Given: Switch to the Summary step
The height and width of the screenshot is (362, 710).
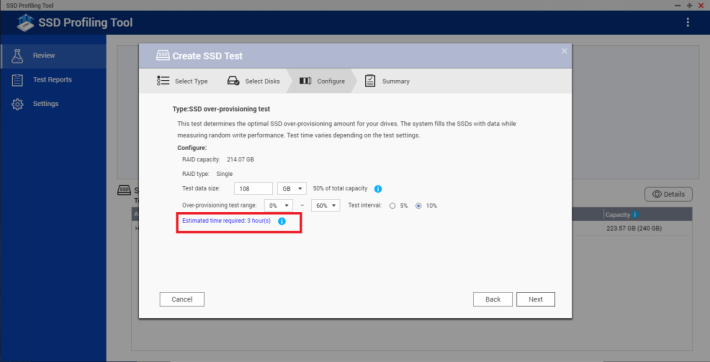Looking at the screenshot, I should coord(388,81).
